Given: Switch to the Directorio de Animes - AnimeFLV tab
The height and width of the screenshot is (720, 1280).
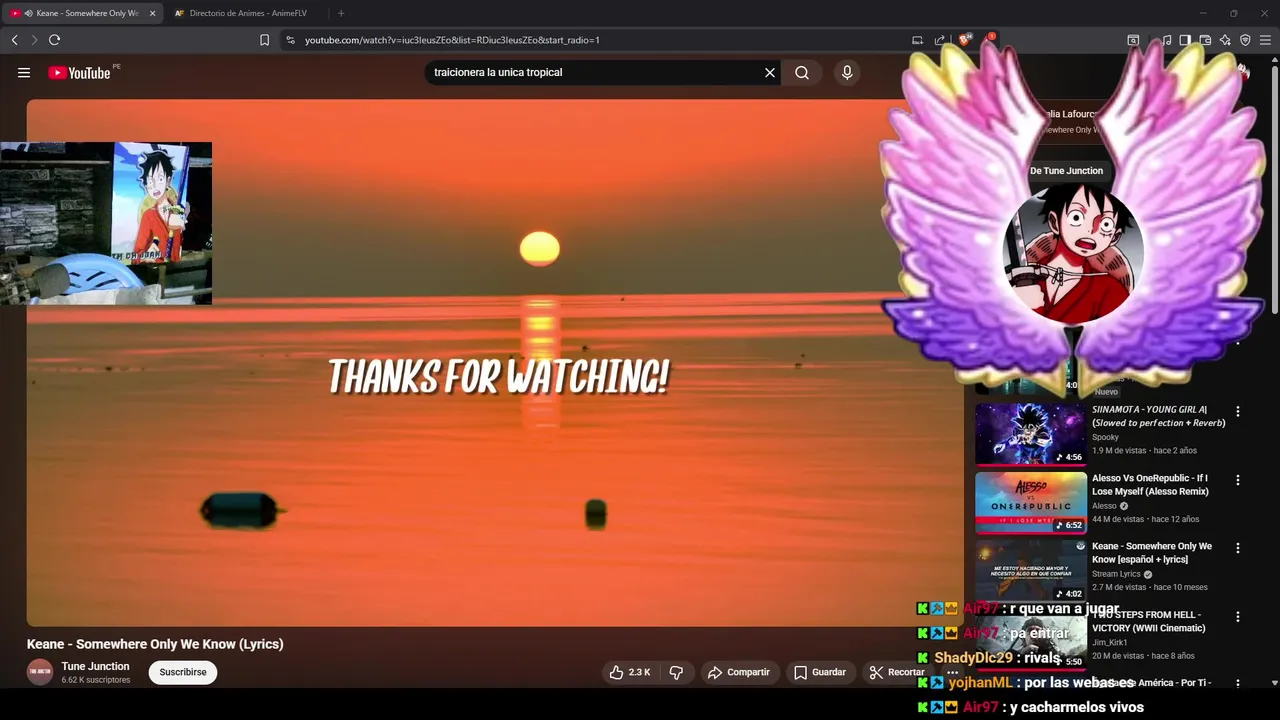Looking at the screenshot, I should coord(245,13).
